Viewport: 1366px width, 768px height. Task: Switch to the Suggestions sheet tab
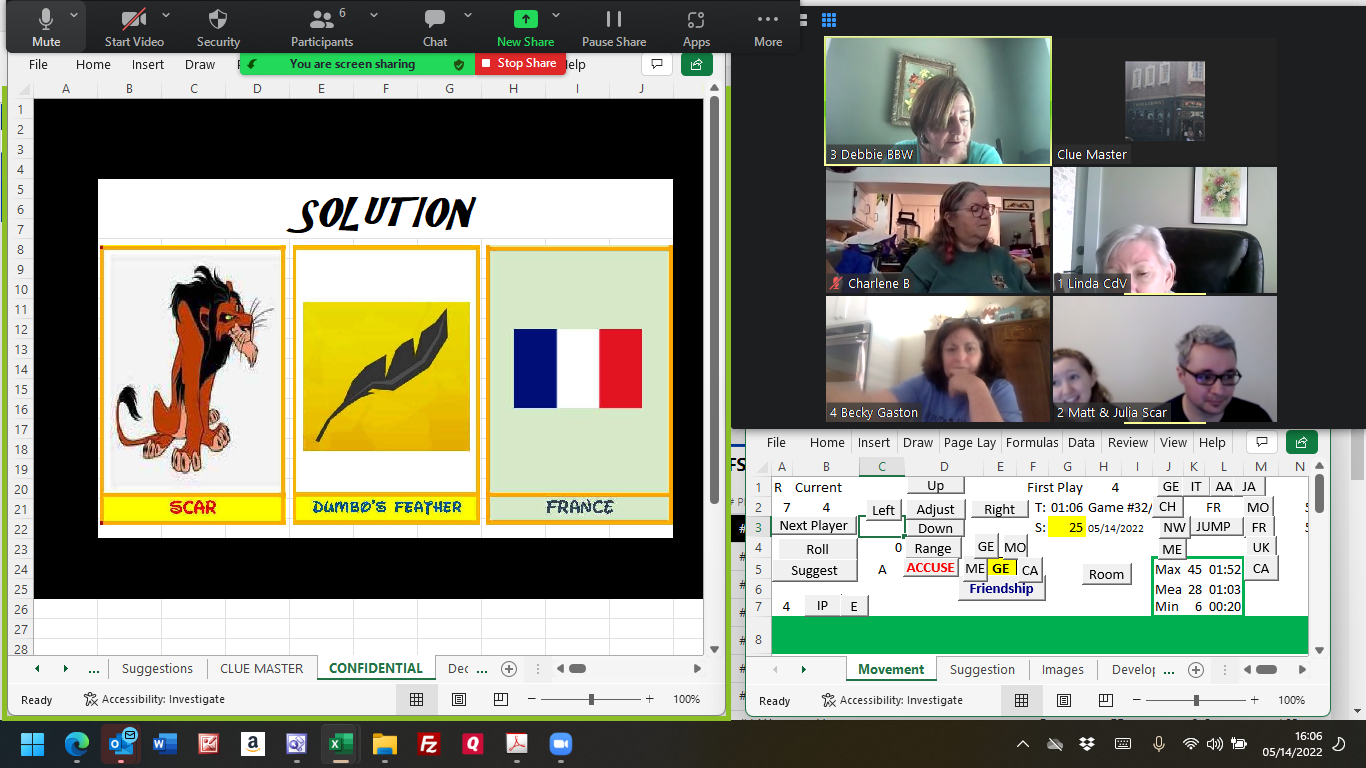(157, 669)
